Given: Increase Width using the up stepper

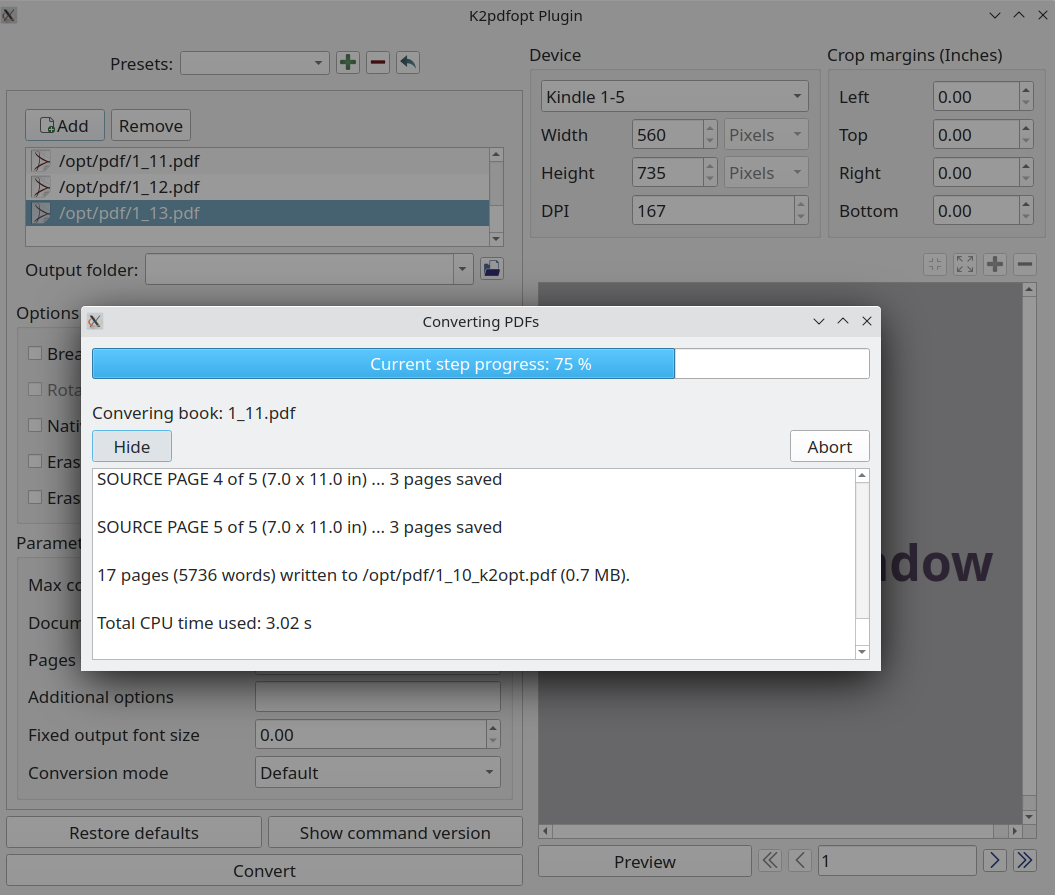Looking at the screenshot, I should 711,128.
